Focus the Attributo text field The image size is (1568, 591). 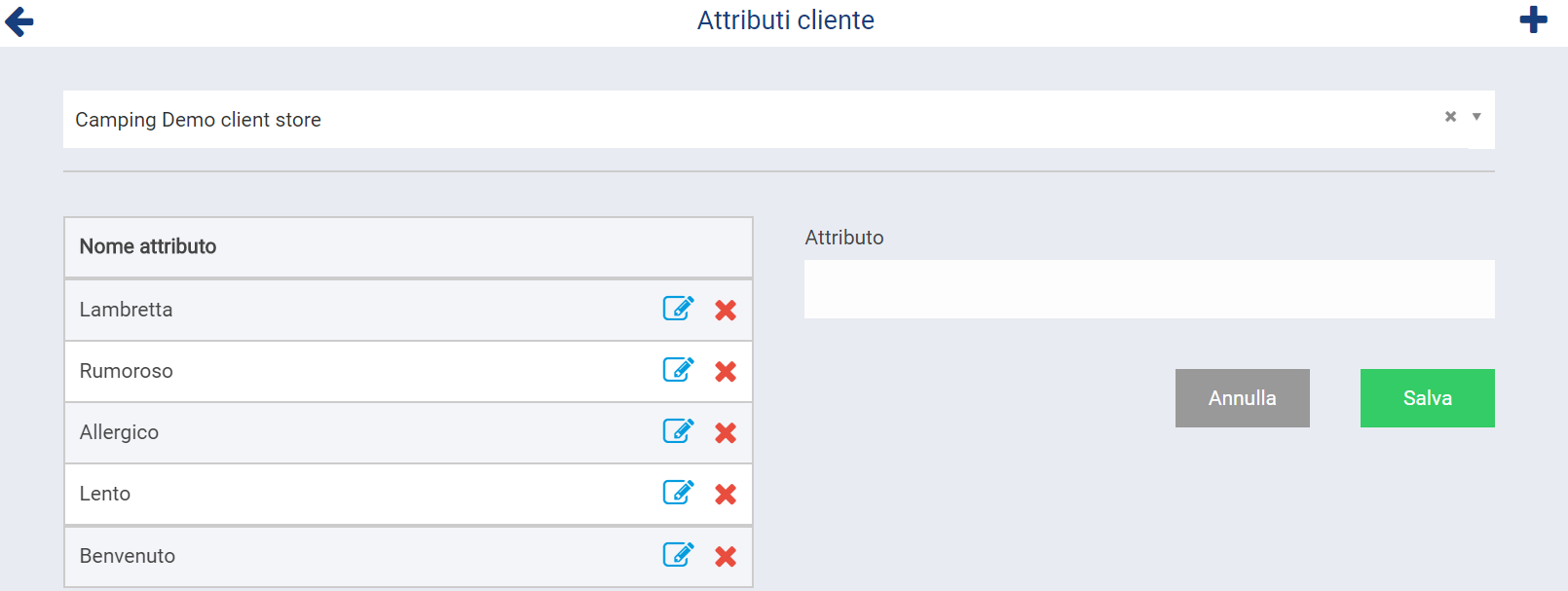click(1149, 289)
